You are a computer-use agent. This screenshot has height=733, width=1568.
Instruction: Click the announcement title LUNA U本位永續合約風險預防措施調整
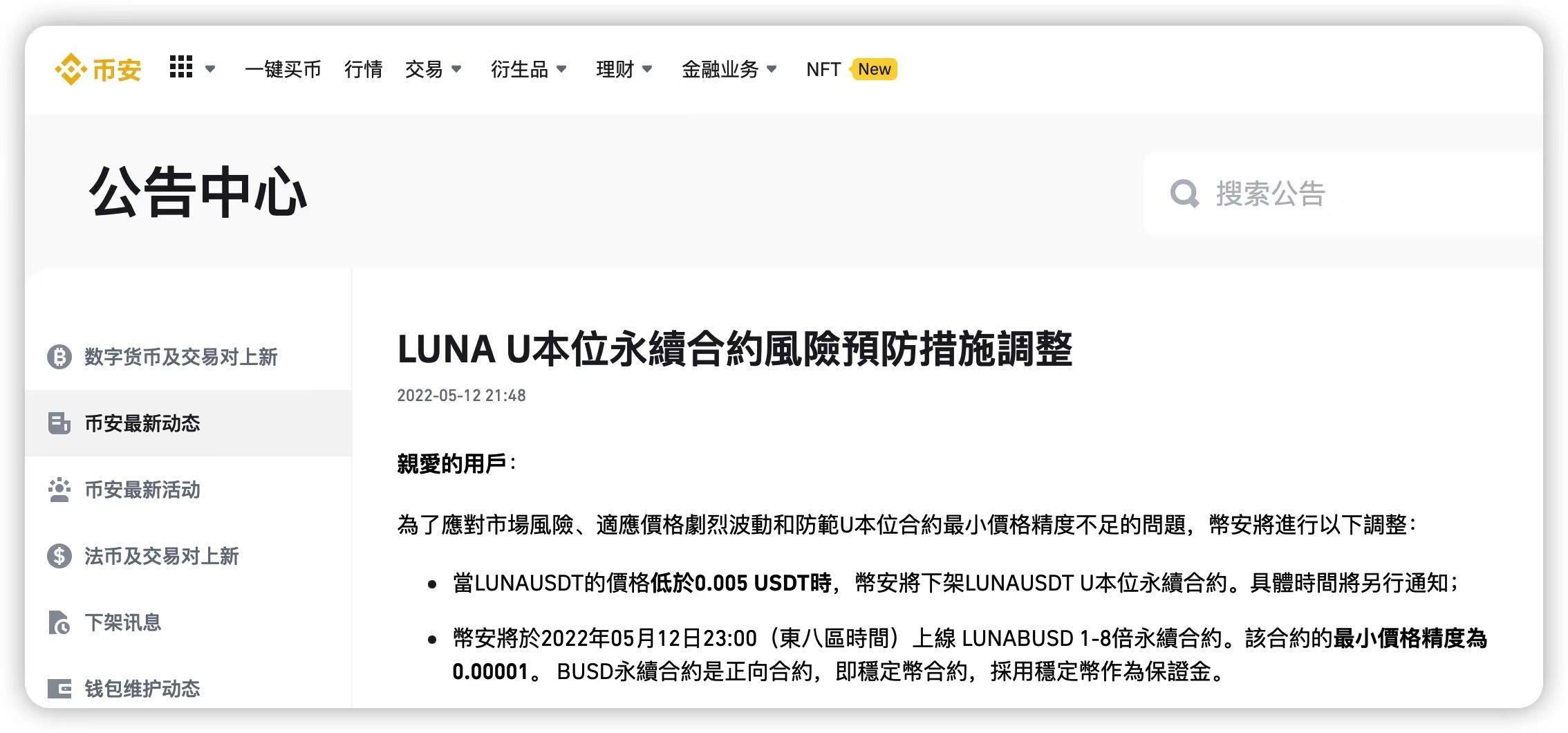(x=735, y=349)
